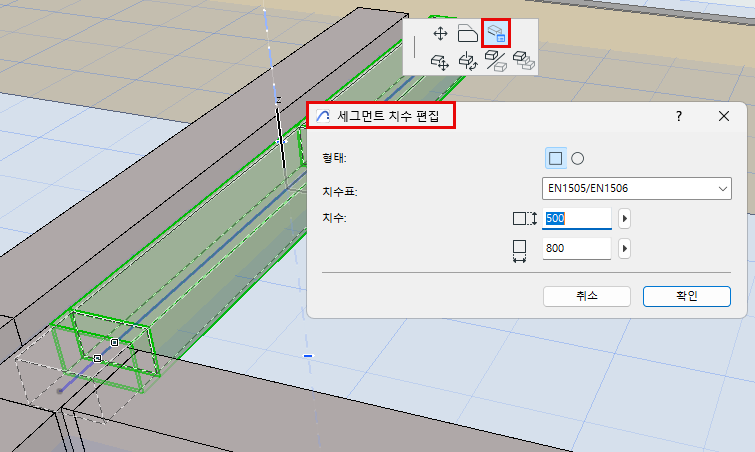Screen dimensions: 755x452
Task: Click the 치수표: label
Action: (x=340, y=192)
